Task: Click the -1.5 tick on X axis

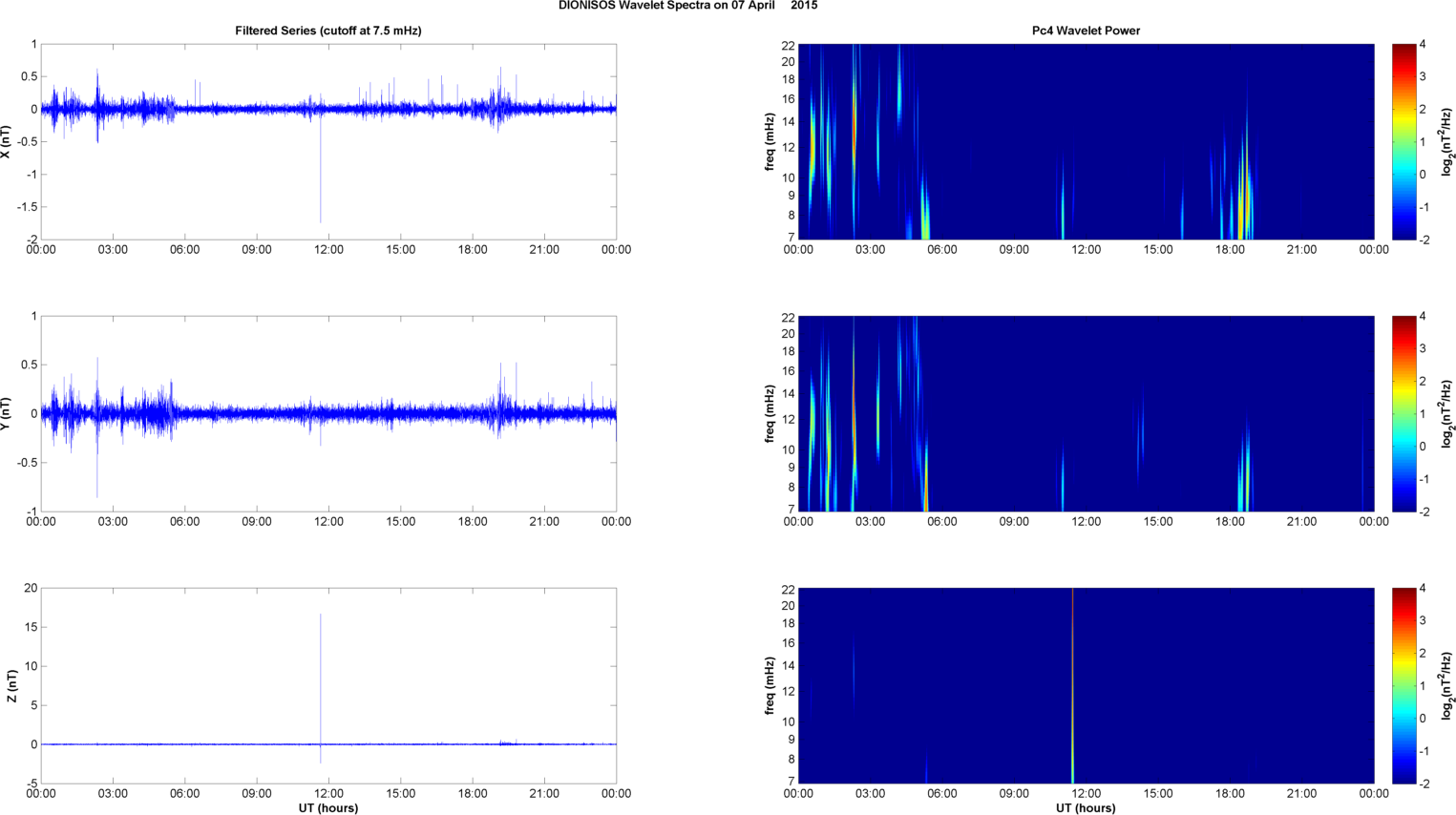Action: (27, 207)
